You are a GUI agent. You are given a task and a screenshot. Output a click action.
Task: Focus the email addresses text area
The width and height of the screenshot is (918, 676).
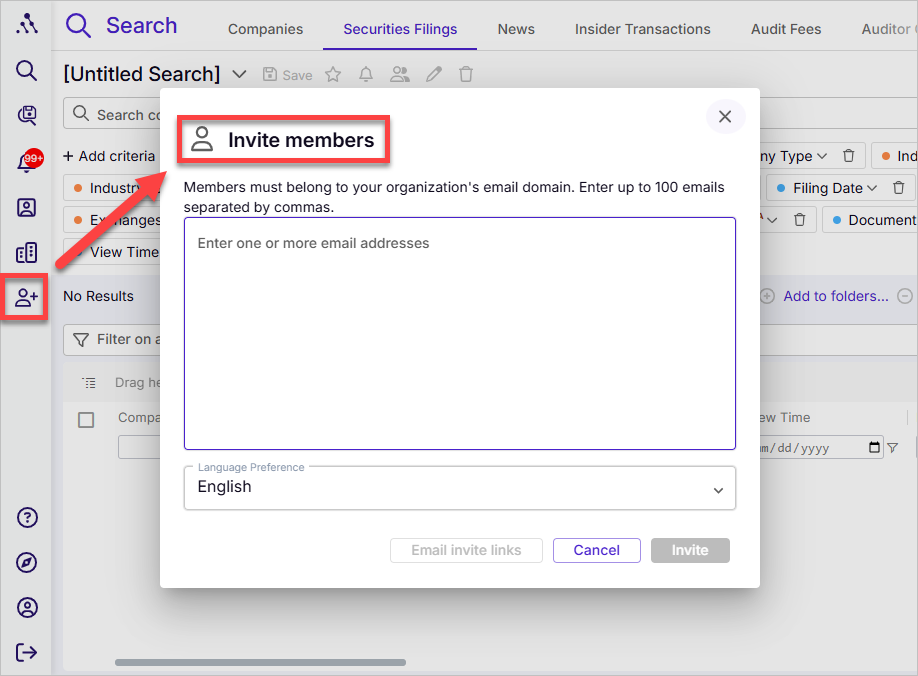click(460, 334)
